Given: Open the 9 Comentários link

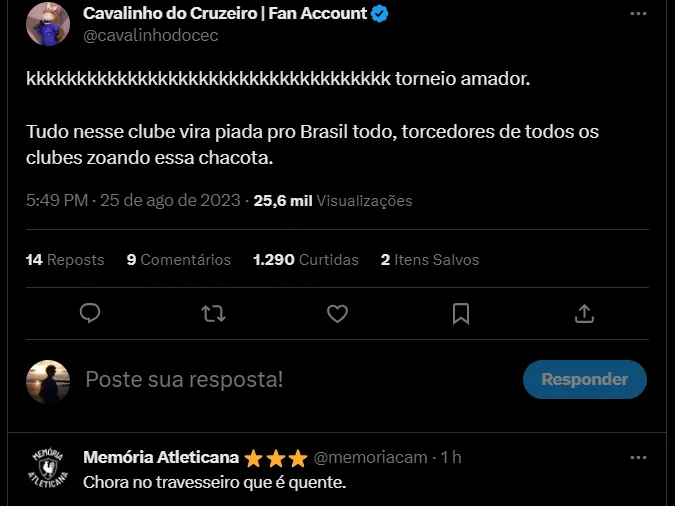Looking at the screenshot, I should click(x=179, y=260).
